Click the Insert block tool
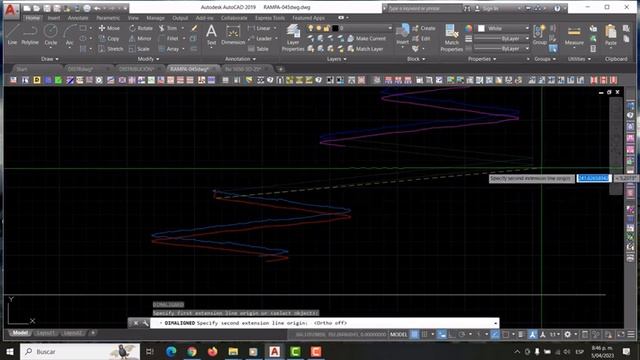The height and width of the screenshot is (360, 640). [x=402, y=34]
